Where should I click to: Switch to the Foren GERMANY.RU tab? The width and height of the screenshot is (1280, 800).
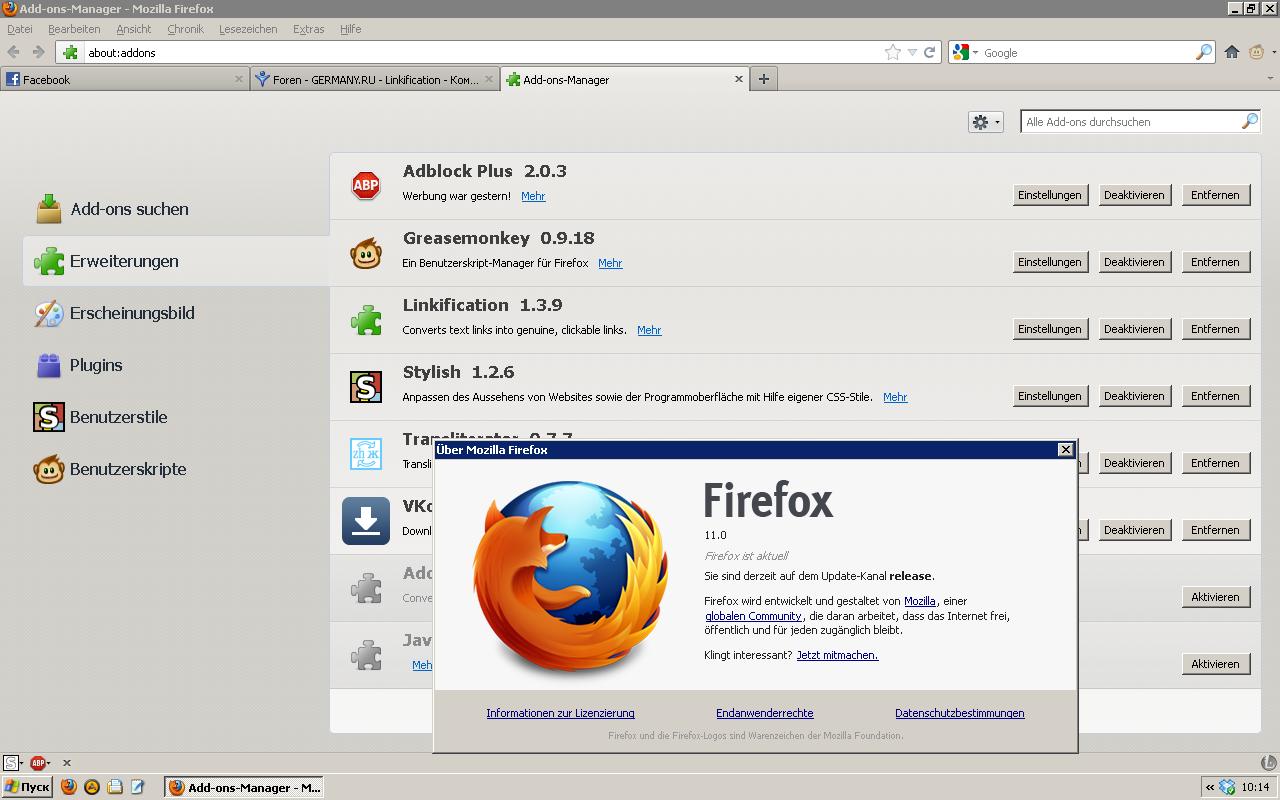(x=374, y=79)
